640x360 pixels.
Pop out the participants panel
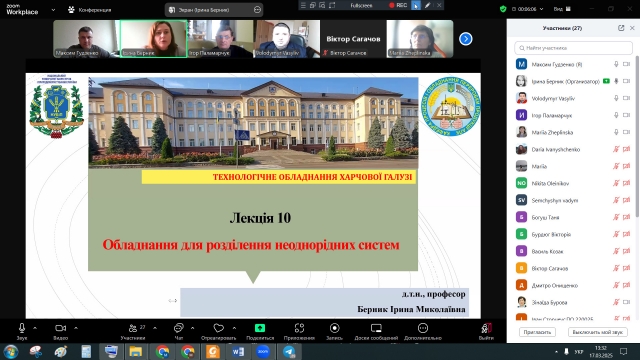click(x=621, y=28)
